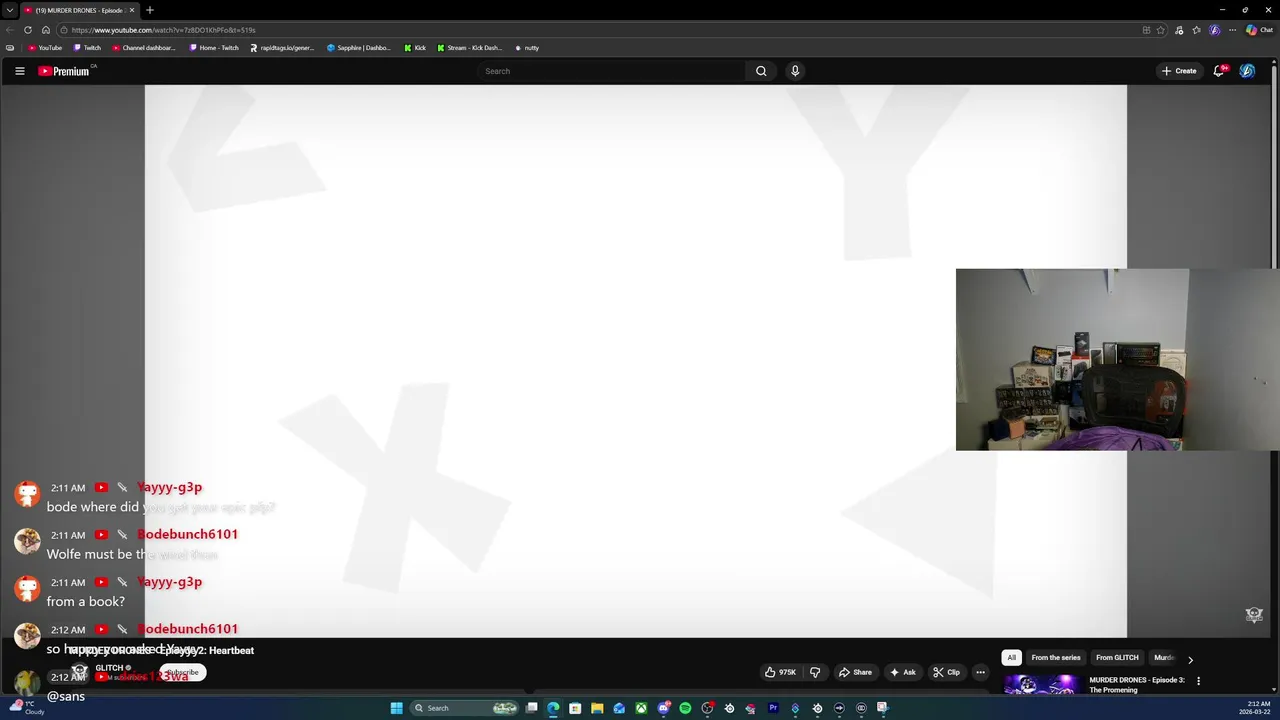Click the YouTube search magnifier button
Screen dimensions: 1280x720
point(761,71)
